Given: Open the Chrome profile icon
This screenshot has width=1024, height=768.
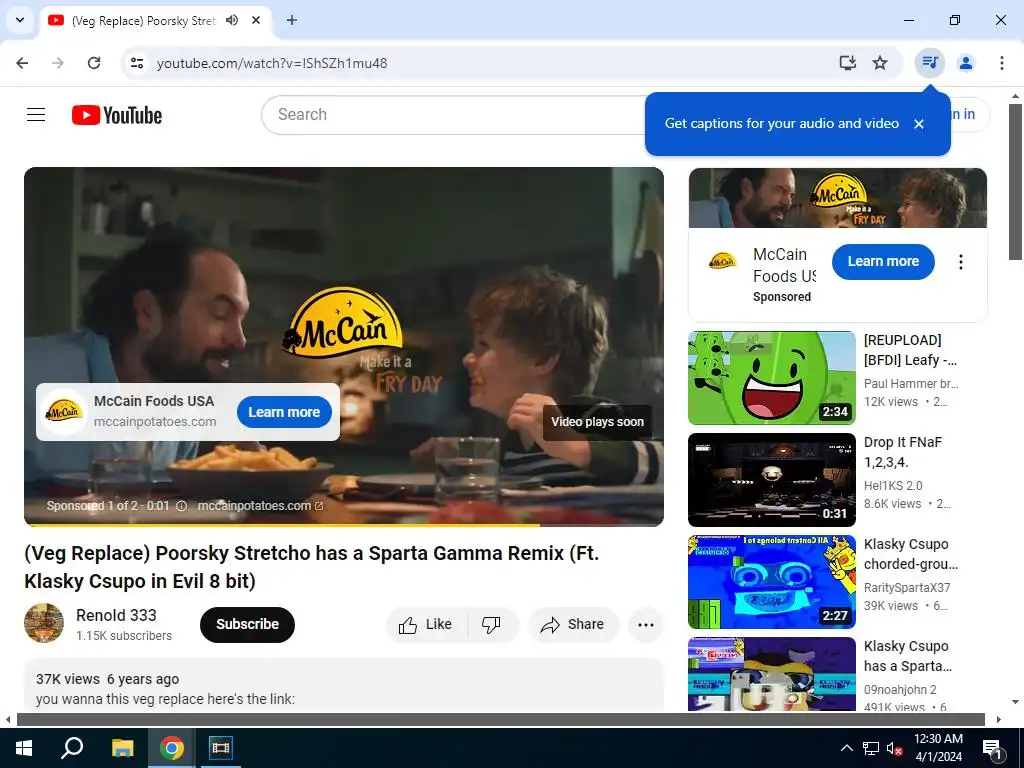Looking at the screenshot, I should point(966,63).
